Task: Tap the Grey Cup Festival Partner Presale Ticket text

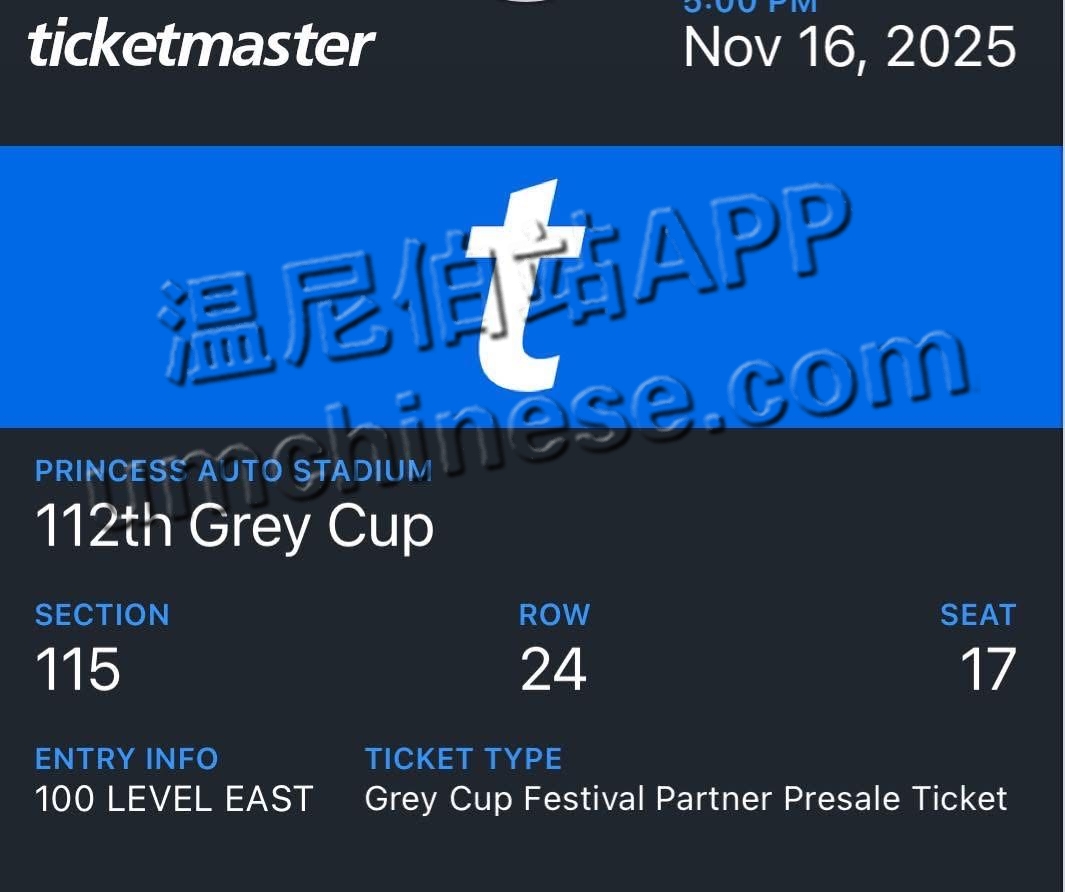Action: pos(686,799)
